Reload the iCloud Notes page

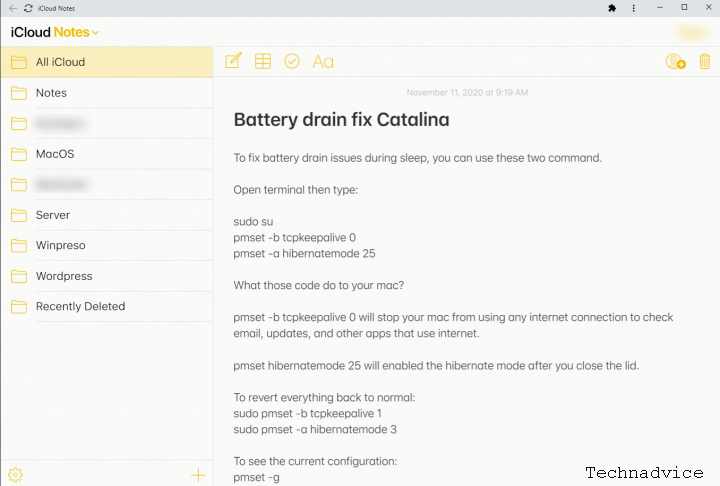(28, 8)
